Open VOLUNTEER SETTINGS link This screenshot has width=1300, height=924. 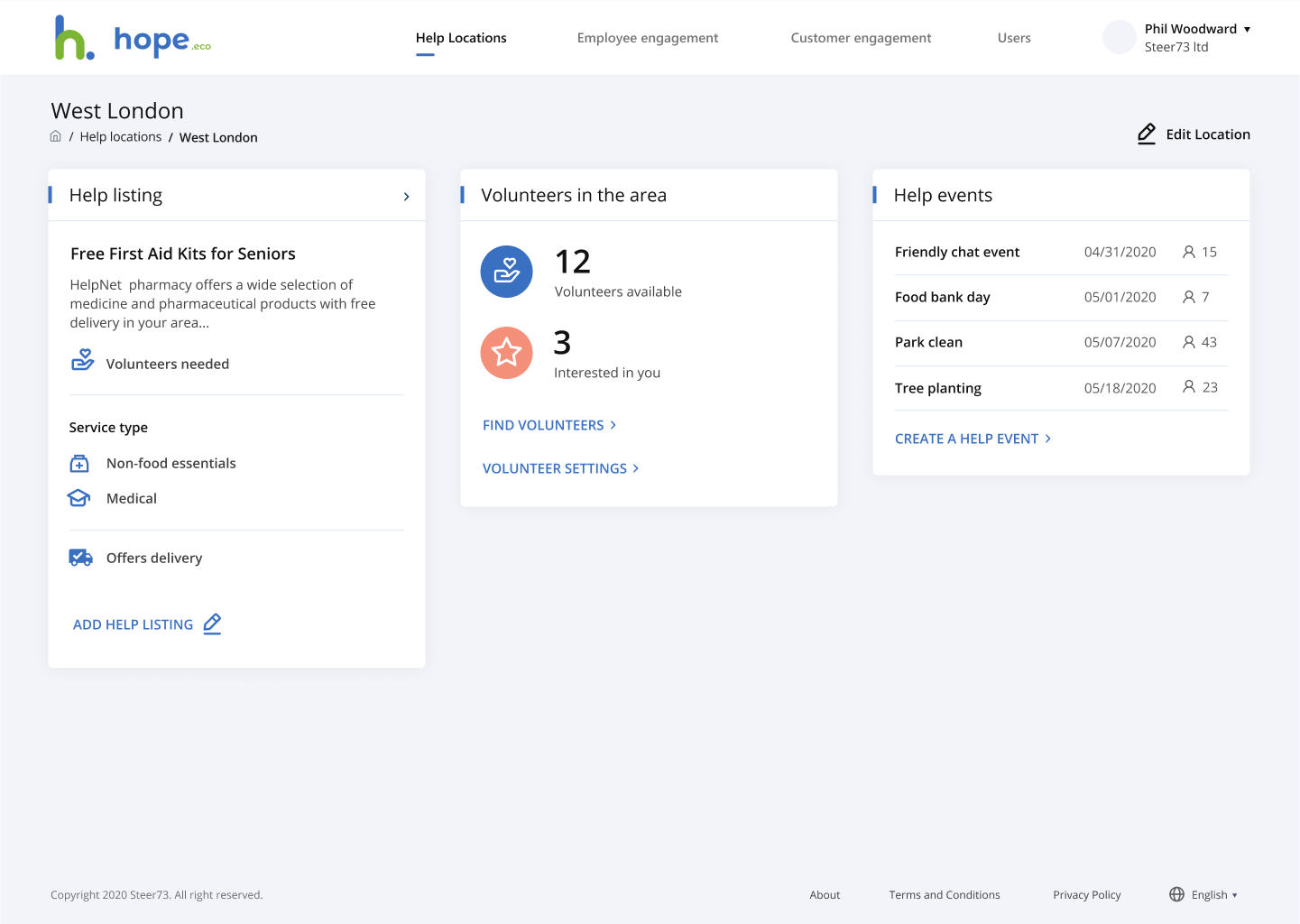(555, 468)
